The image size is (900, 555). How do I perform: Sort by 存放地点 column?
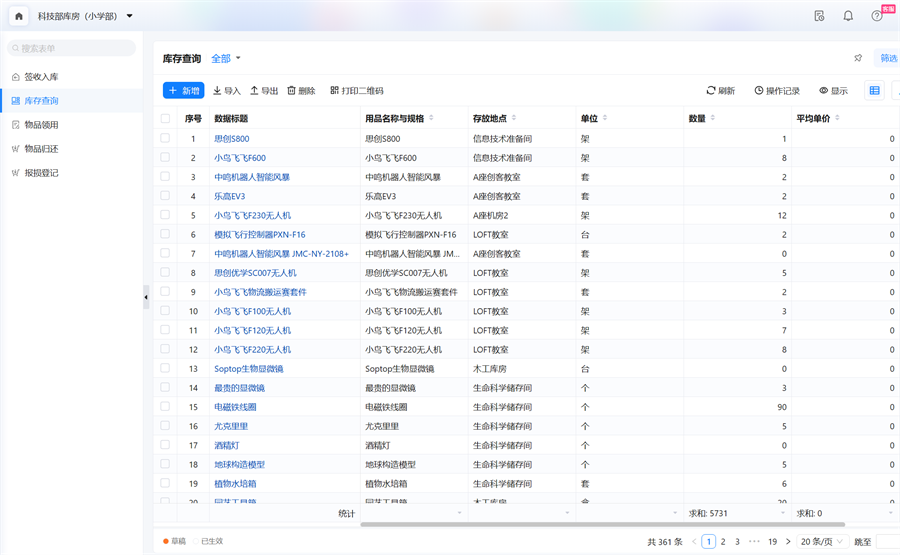pyautogui.click(x=514, y=118)
